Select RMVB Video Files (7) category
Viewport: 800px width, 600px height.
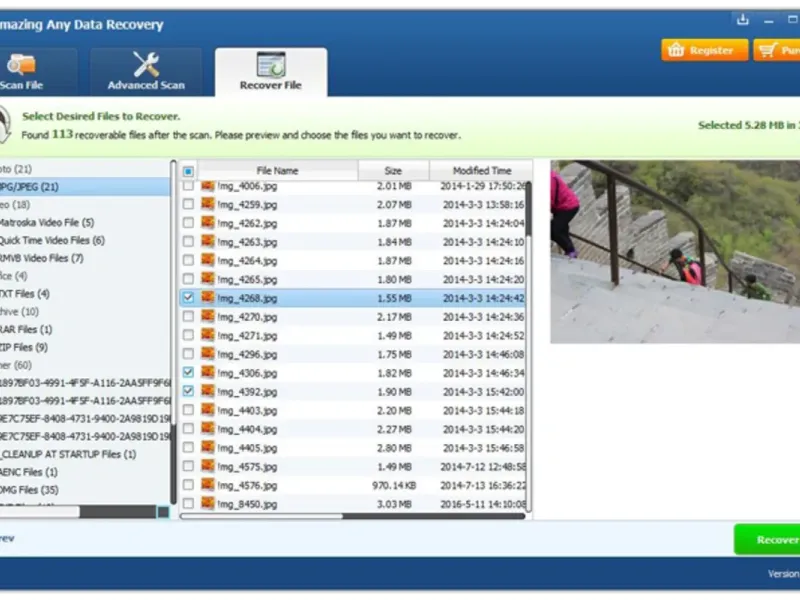(42, 258)
